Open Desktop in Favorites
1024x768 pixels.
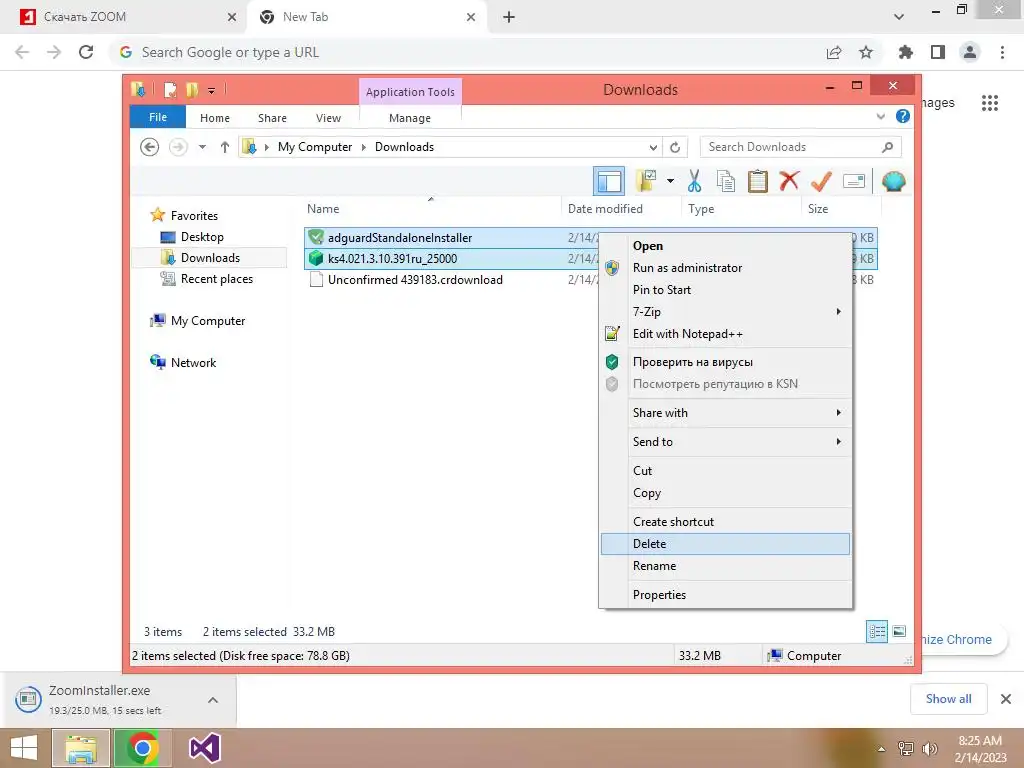202,236
